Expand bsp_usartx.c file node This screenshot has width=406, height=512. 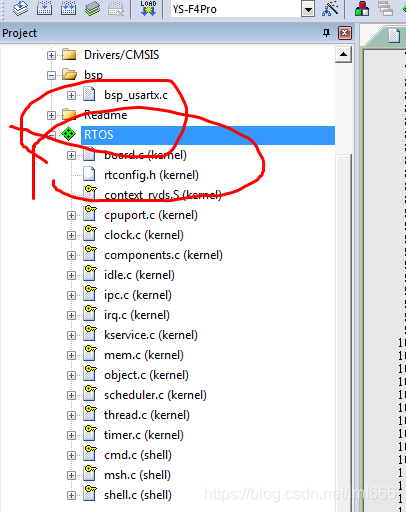coord(71,95)
